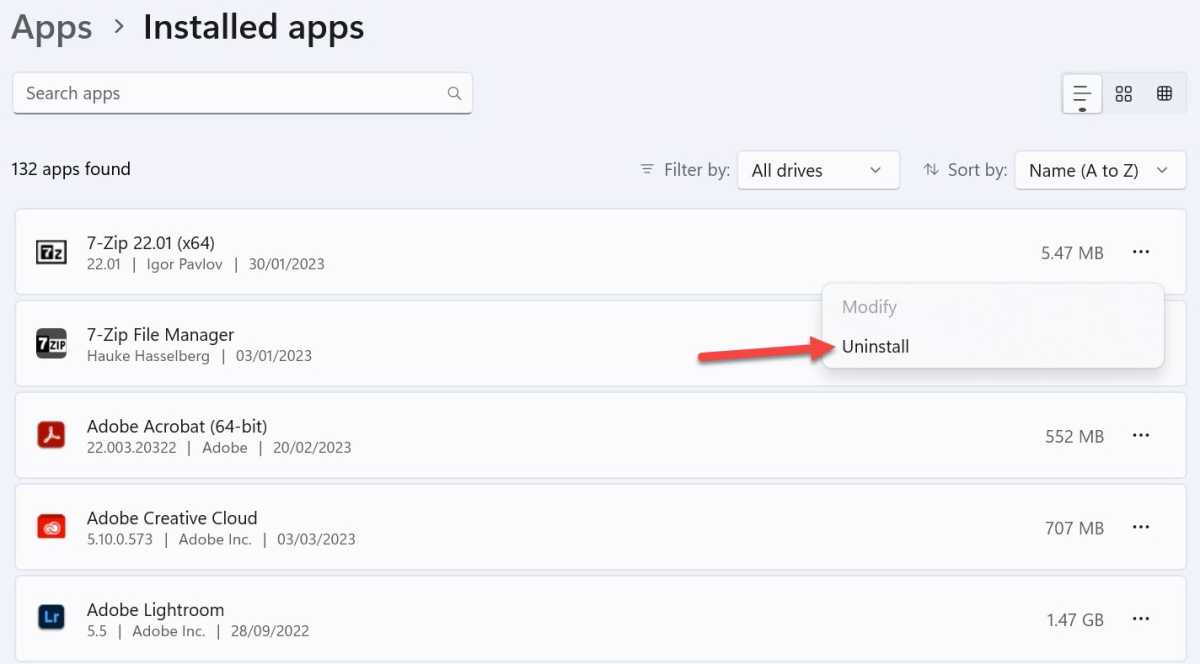
Task: Switch to grid view layout
Action: (1123, 94)
